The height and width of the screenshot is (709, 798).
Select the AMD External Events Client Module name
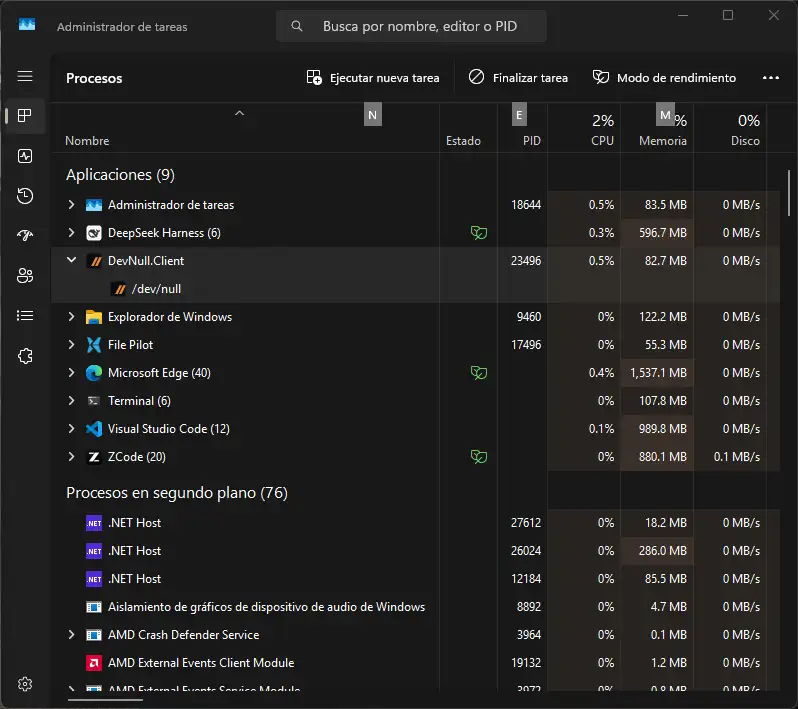[201, 663]
